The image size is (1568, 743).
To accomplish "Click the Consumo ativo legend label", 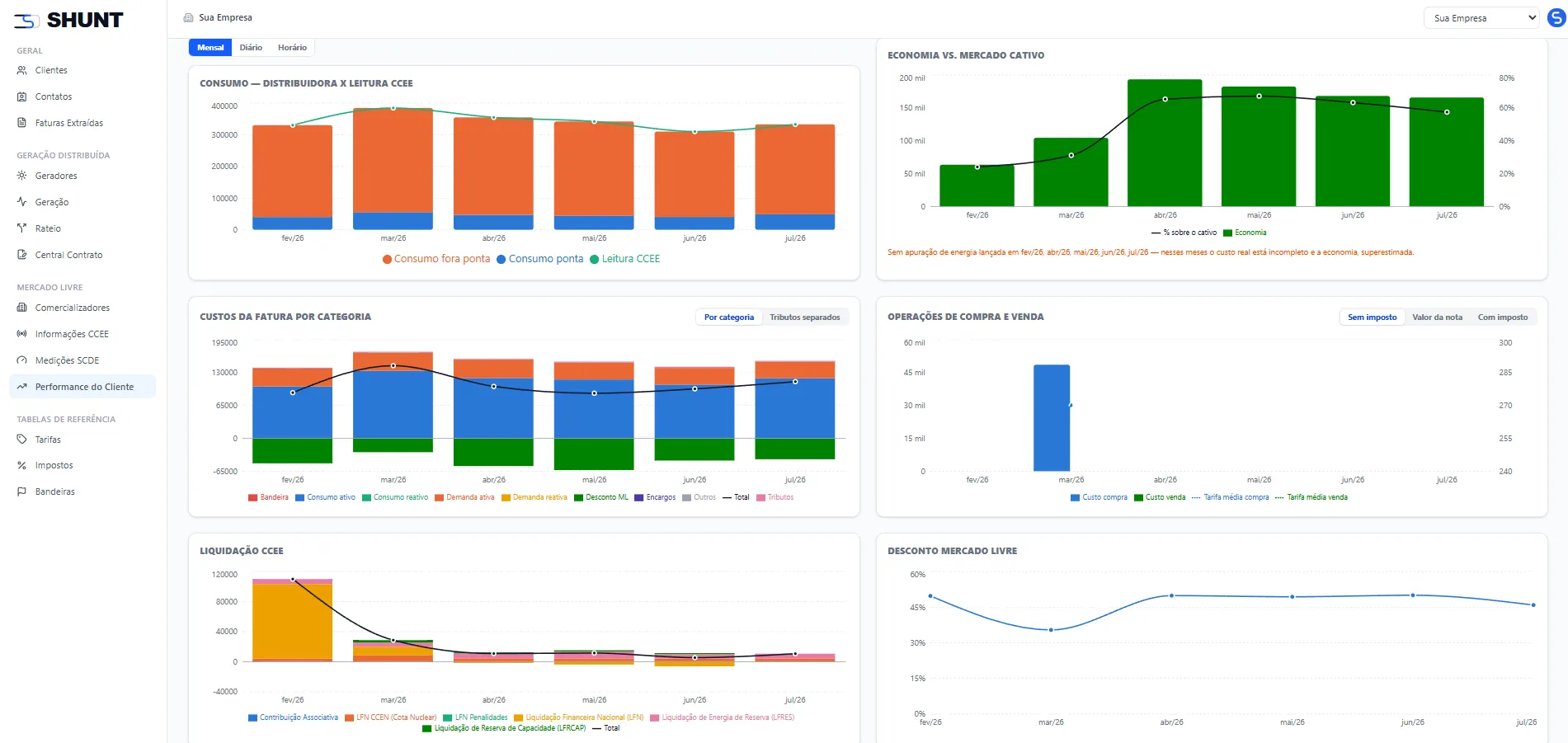I will click(x=331, y=497).
